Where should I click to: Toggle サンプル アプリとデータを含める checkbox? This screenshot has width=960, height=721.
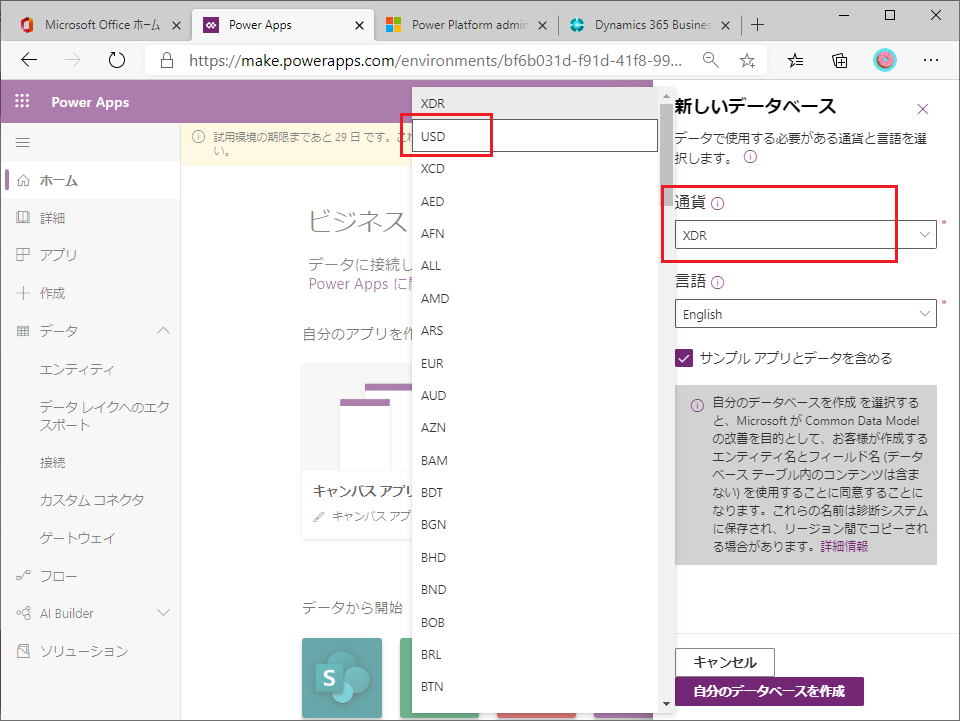[x=684, y=358]
